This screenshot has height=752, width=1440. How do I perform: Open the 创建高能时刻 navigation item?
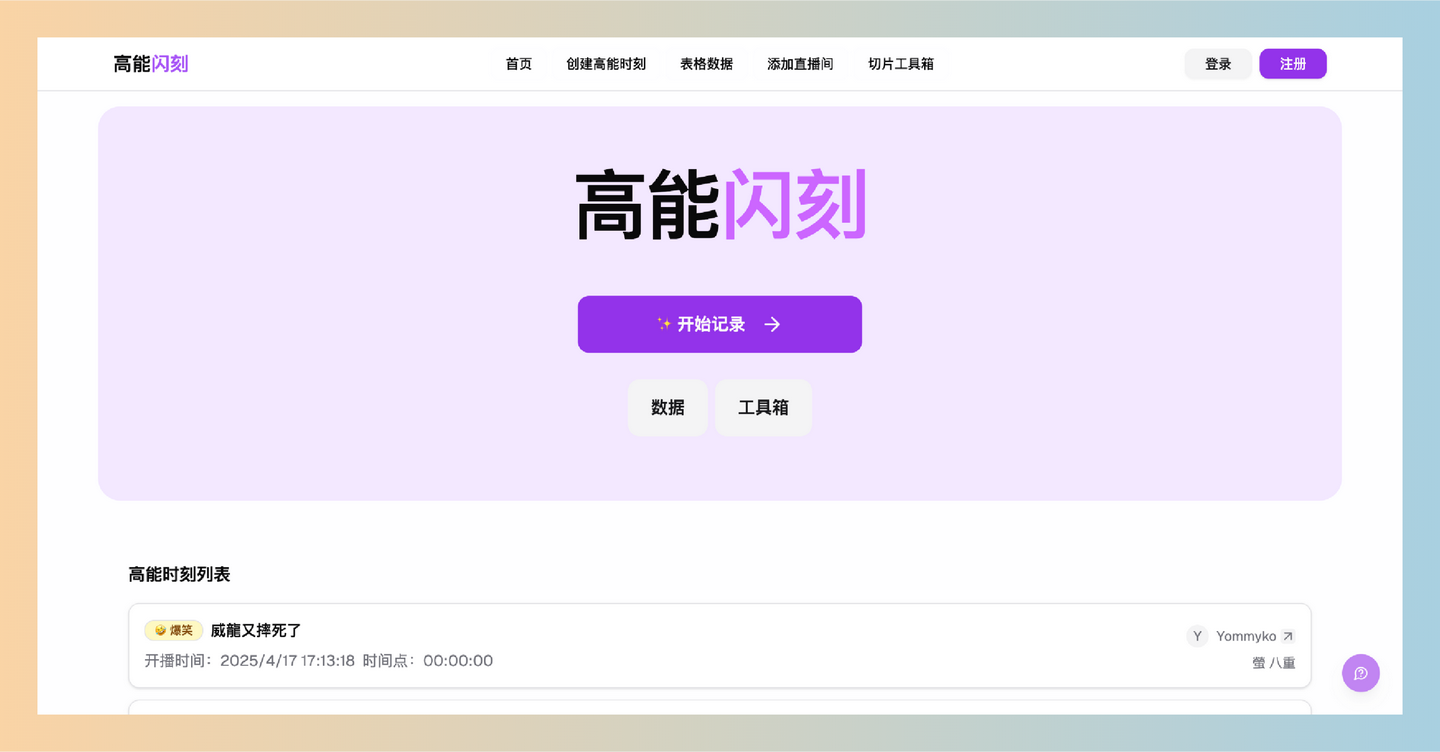(606, 63)
